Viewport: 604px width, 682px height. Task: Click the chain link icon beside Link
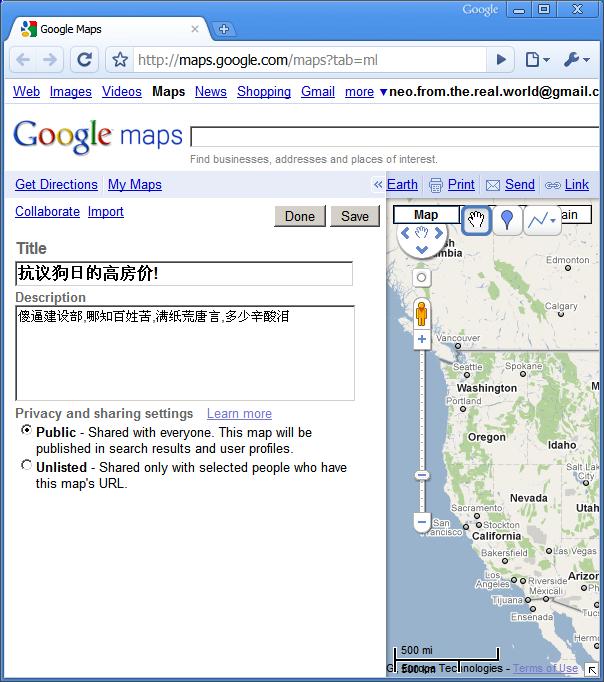[553, 186]
